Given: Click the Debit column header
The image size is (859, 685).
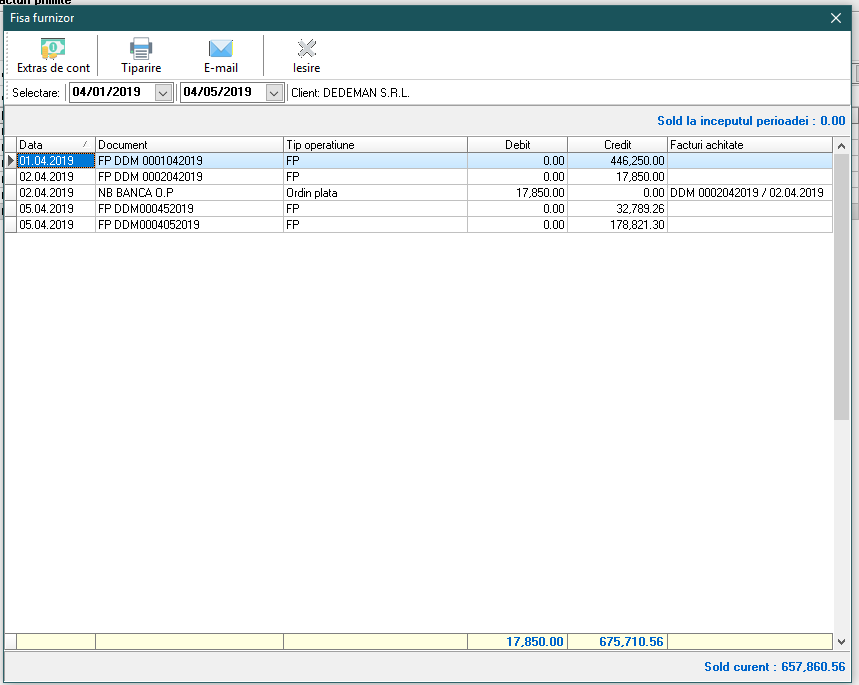Looking at the screenshot, I should click(517, 145).
